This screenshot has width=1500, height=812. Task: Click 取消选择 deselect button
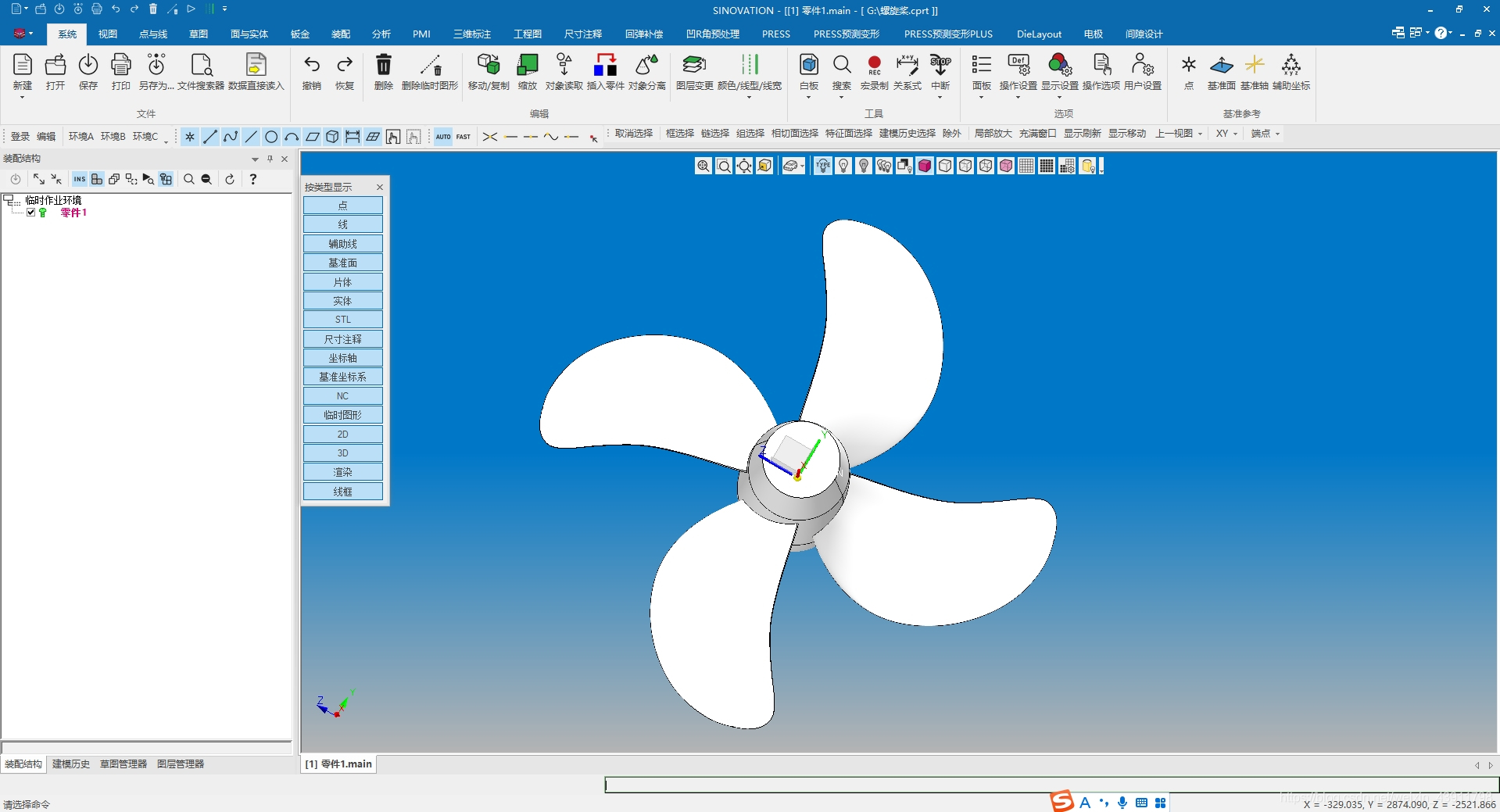tap(634, 134)
